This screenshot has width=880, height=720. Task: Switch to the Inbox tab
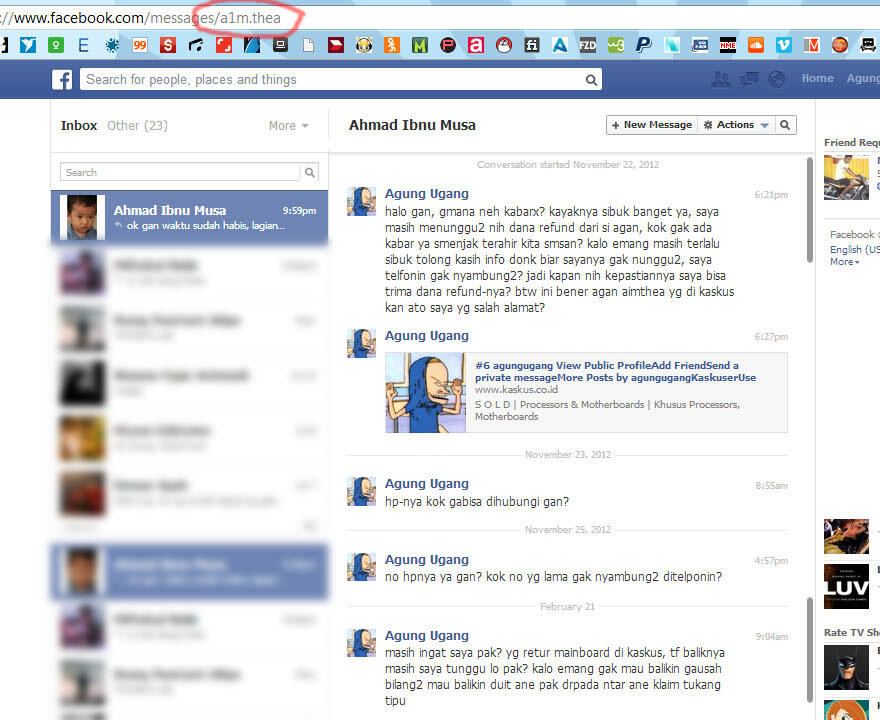79,126
